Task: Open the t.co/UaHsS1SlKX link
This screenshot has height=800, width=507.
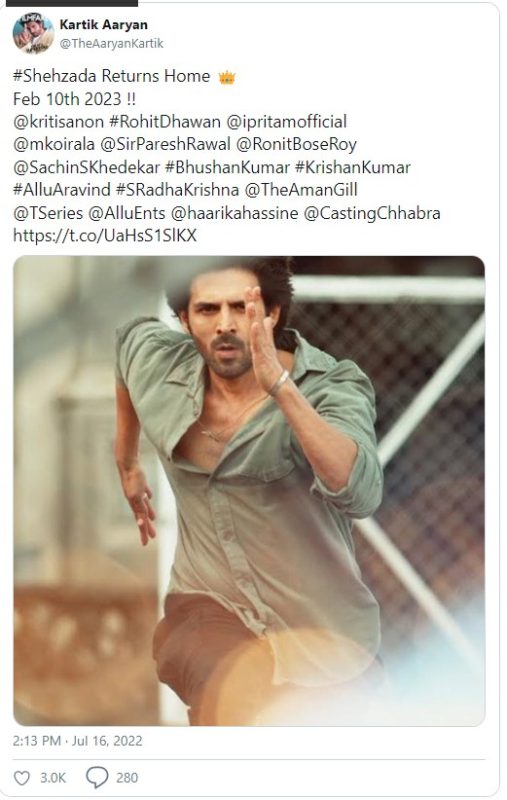Action: coord(105,235)
